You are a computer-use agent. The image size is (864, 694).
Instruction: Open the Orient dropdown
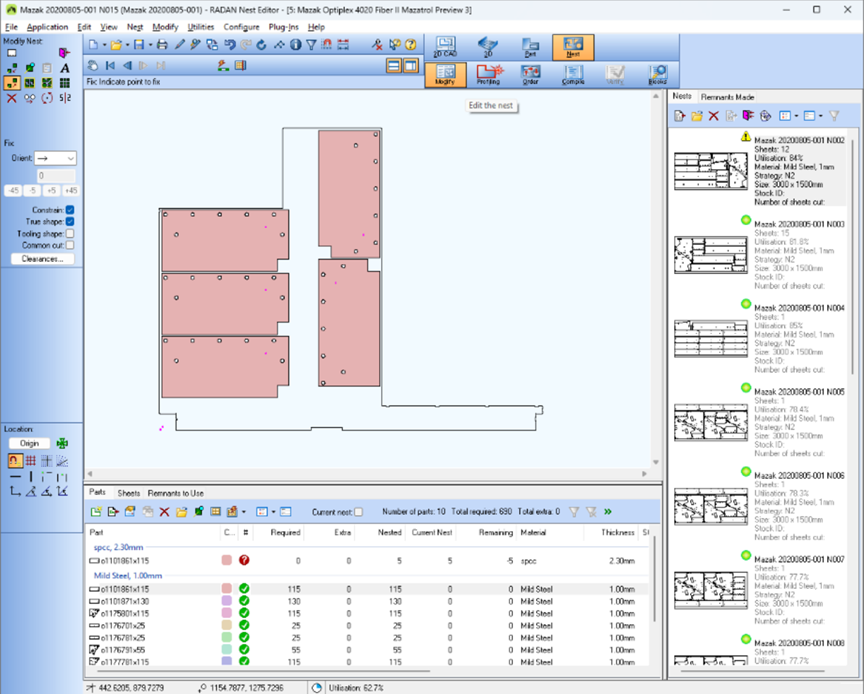[x=56, y=158]
